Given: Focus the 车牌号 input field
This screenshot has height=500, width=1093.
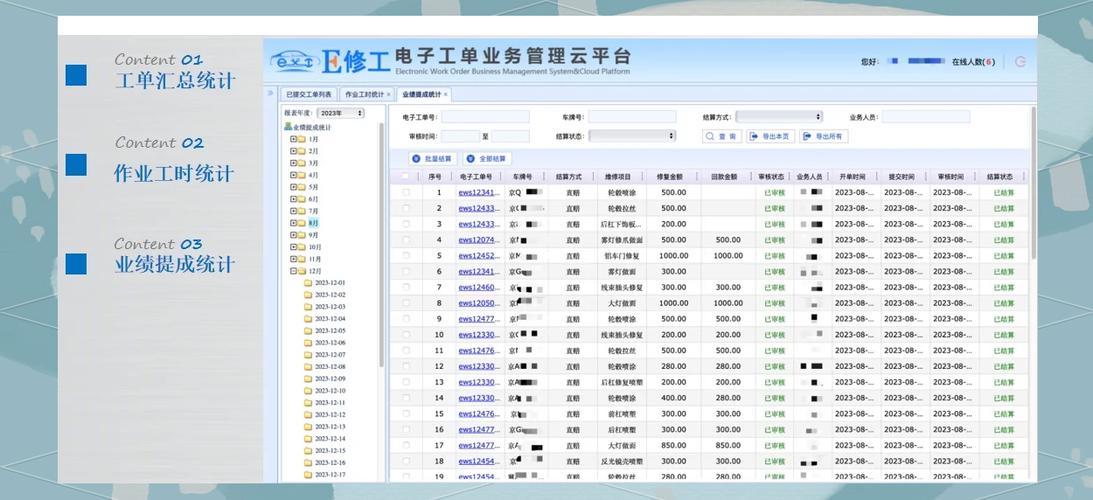Looking at the screenshot, I should tap(632, 117).
